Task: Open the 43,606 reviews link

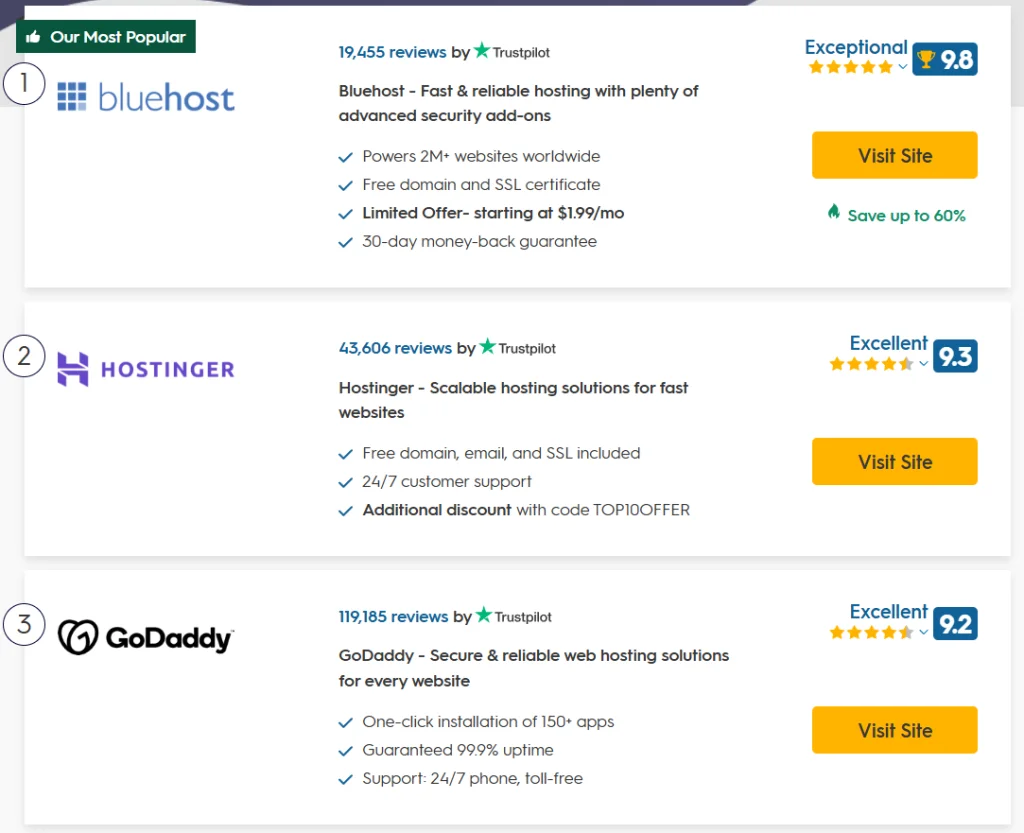Action: pos(395,348)
